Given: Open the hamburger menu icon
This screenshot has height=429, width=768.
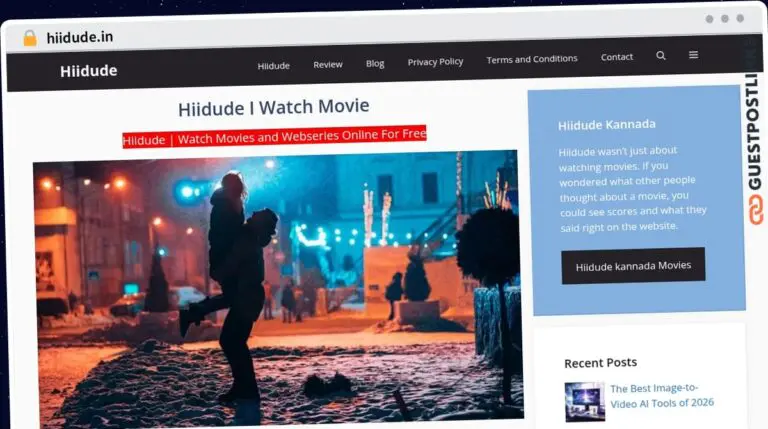Looking at the screenshot, I should 694,55.
